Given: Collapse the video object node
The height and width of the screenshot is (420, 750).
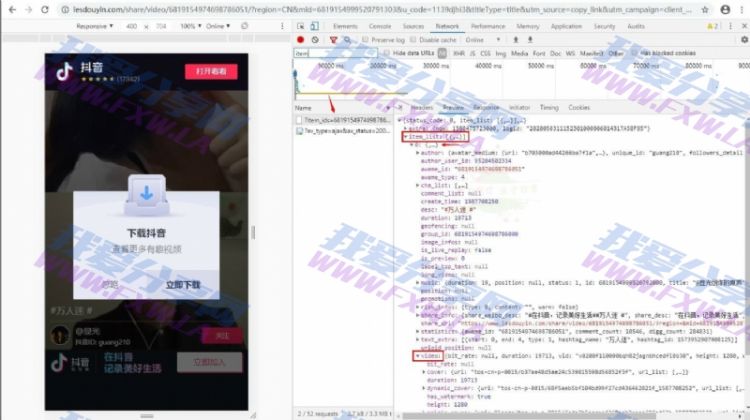Looking at the screenshot, I should [418, 356].
